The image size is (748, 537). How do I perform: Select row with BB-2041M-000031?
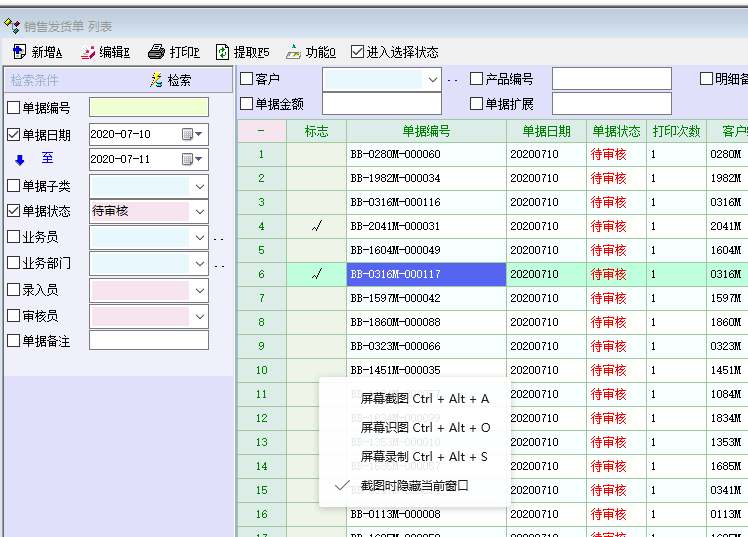(x=426, y=226)
